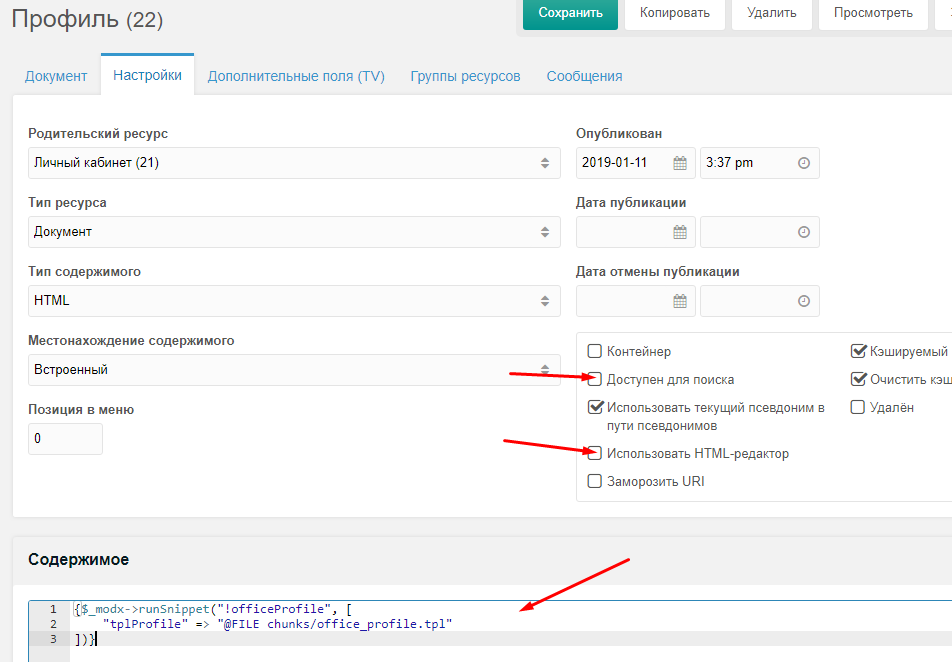Enable Использовать HTML-редактор checkbox
Screen dimensions: 952x662
click(594, 453)
